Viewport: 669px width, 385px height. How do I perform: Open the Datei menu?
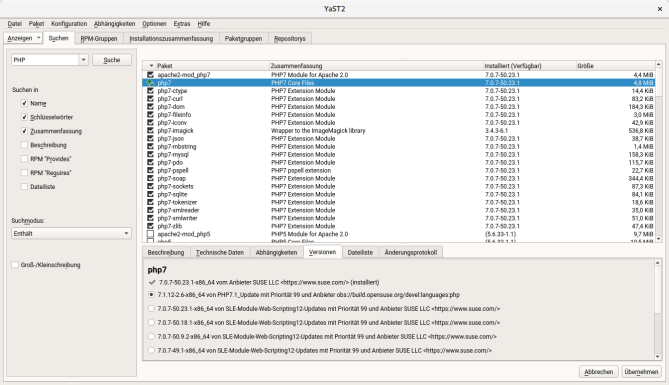coord(15,24)
